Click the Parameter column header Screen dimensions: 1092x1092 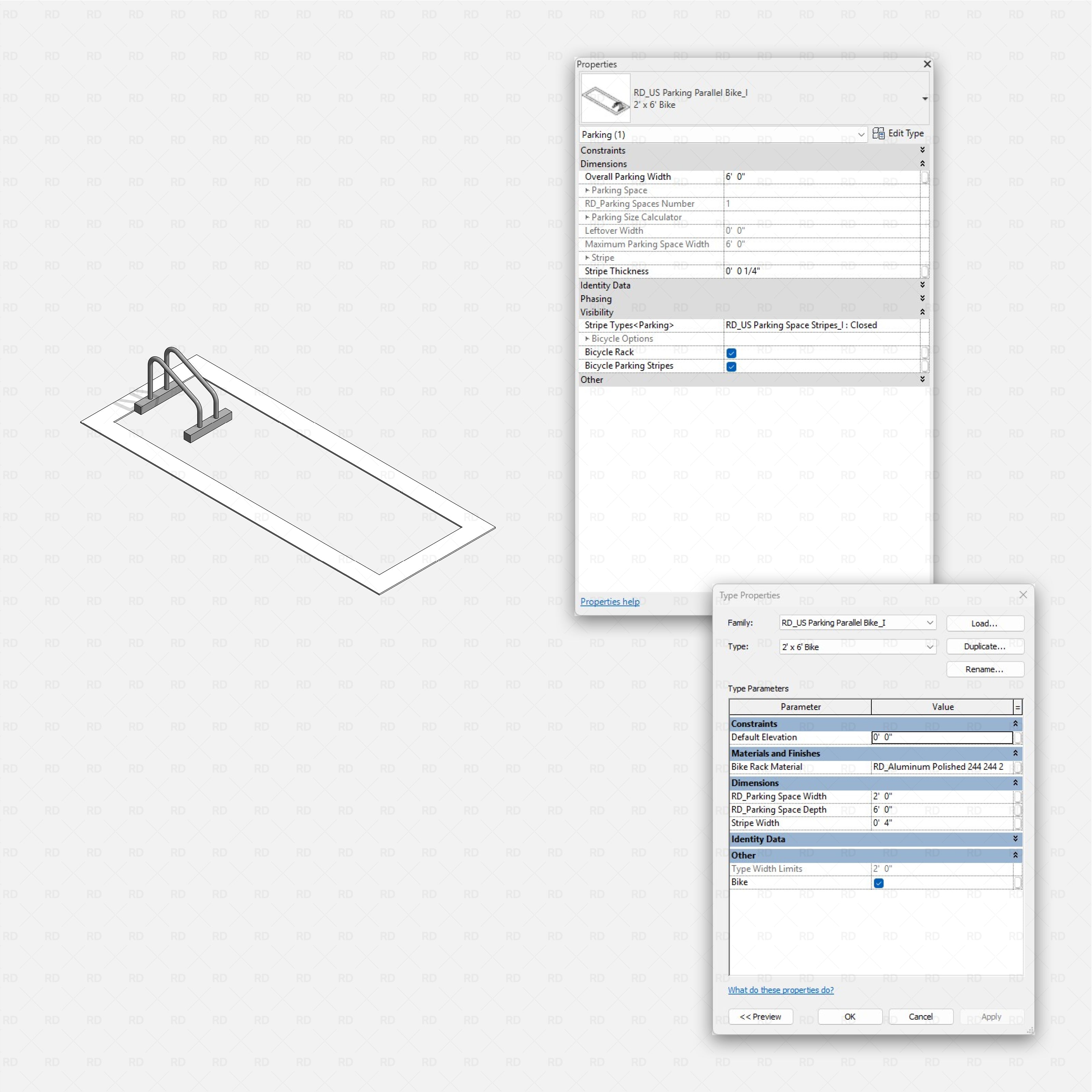800,706
